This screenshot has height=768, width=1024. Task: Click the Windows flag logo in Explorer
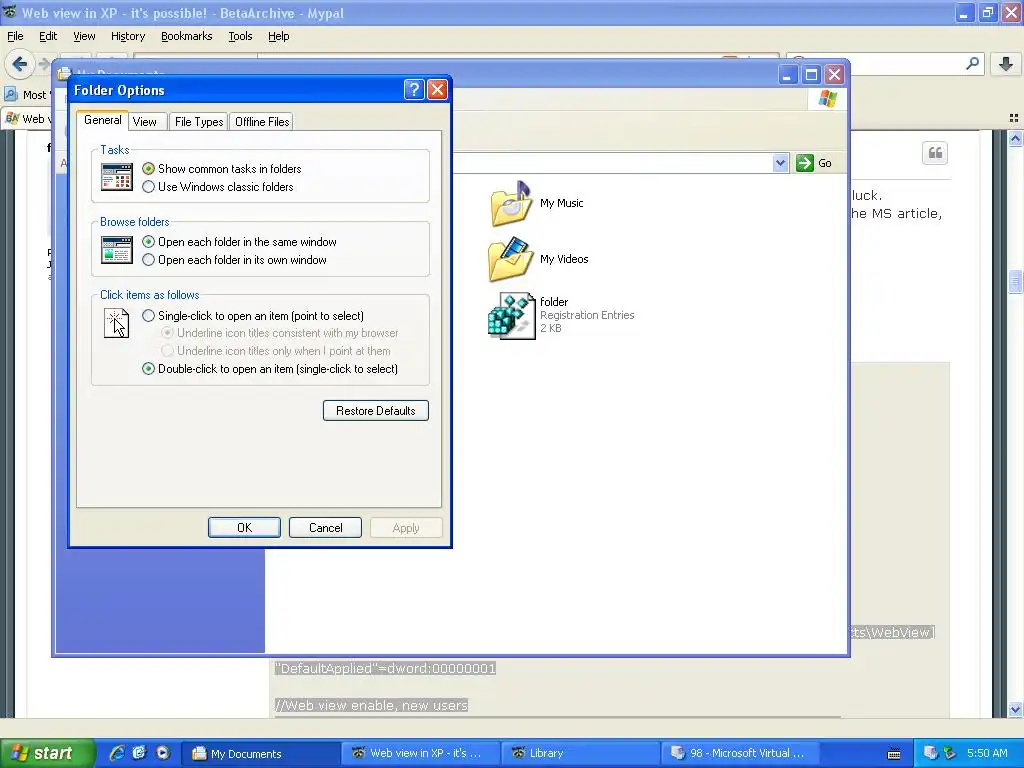[827, 99]
